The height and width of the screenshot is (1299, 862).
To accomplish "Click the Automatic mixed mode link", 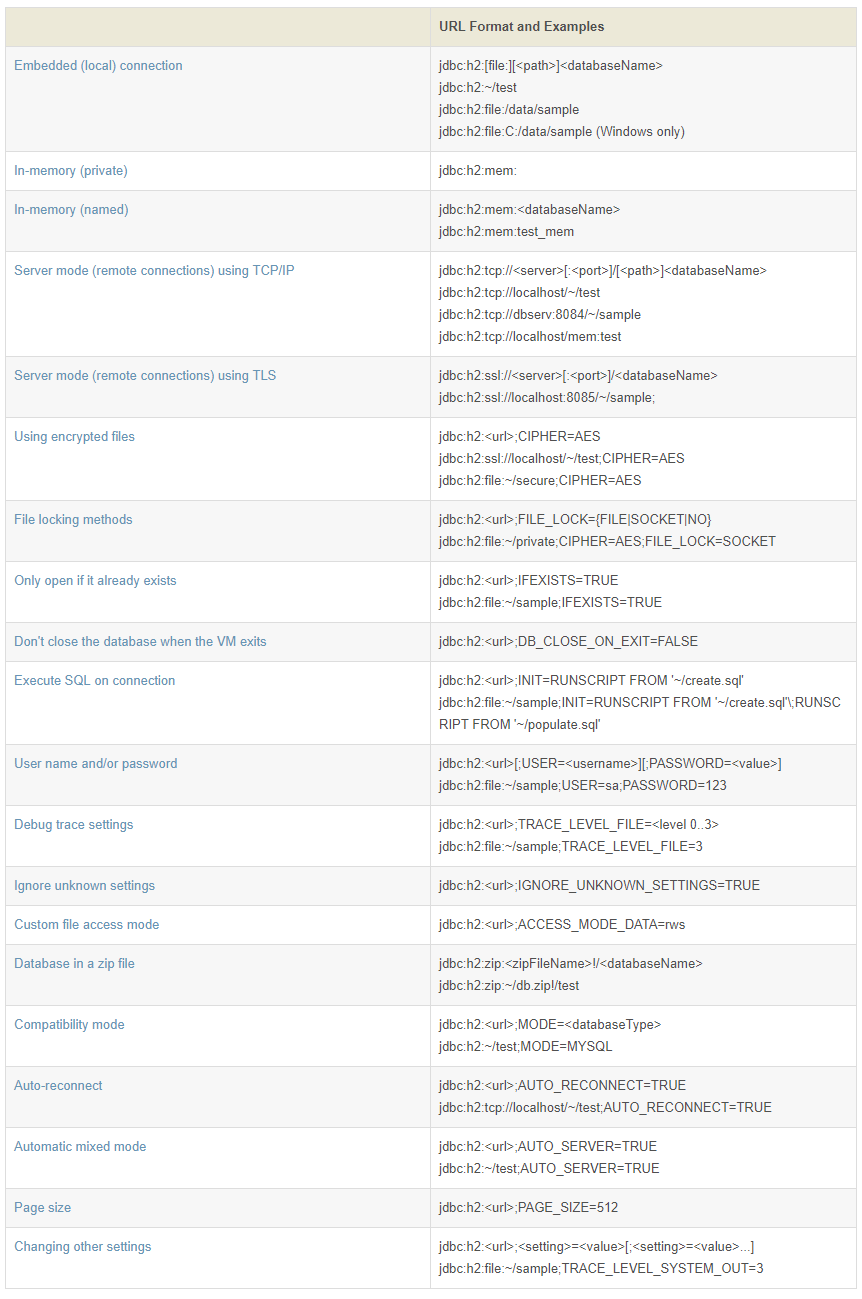I will [80, 1147].
